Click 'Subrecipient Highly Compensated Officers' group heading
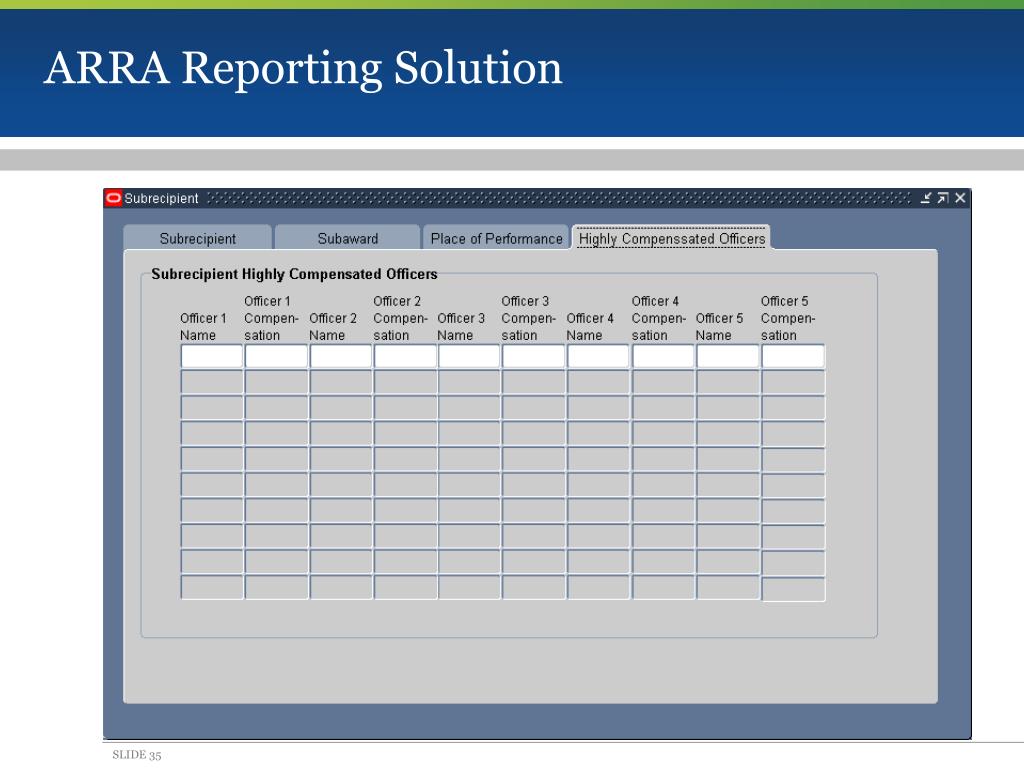 295,274
